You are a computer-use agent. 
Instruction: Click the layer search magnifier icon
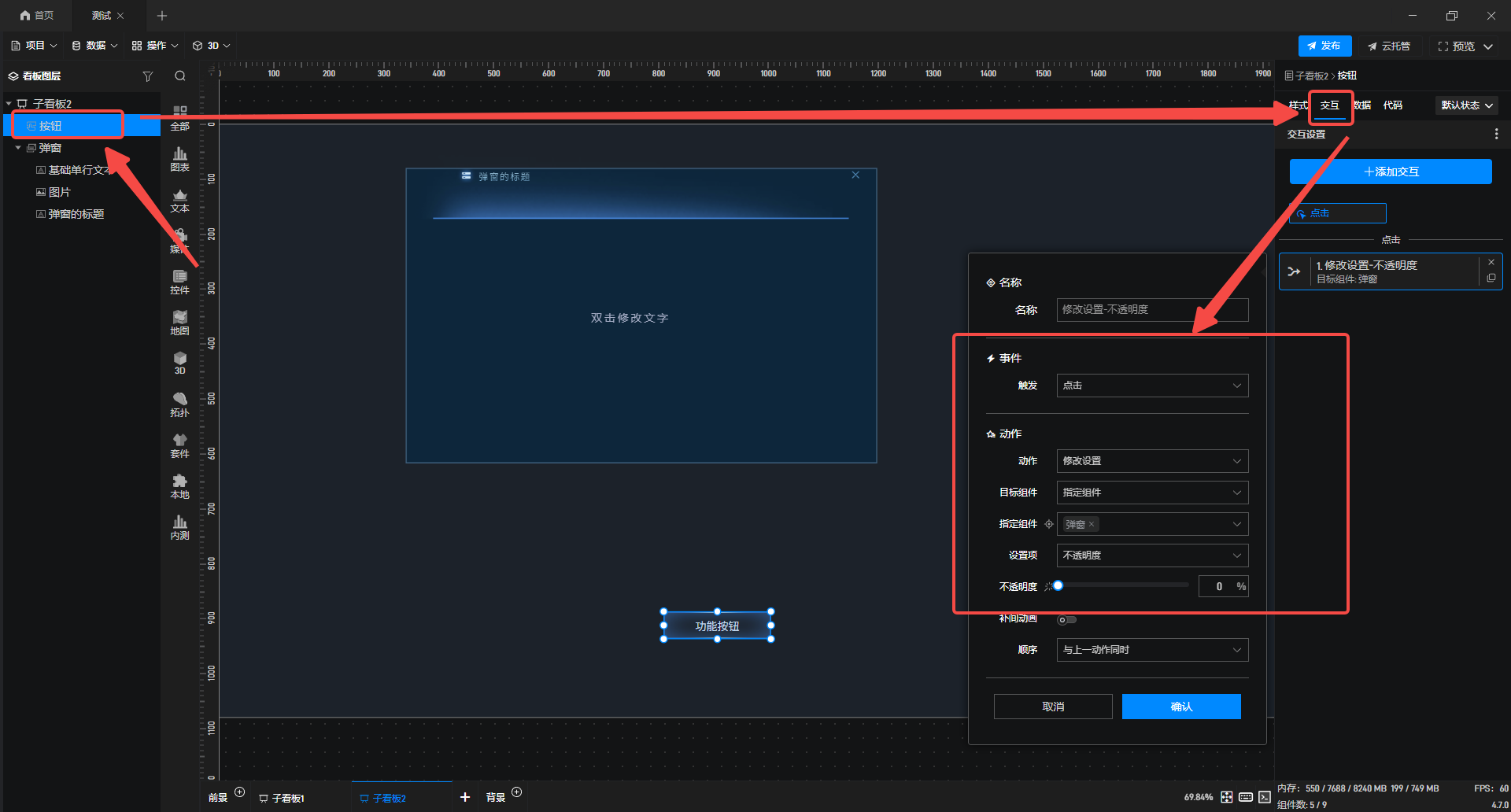(180, 76)
